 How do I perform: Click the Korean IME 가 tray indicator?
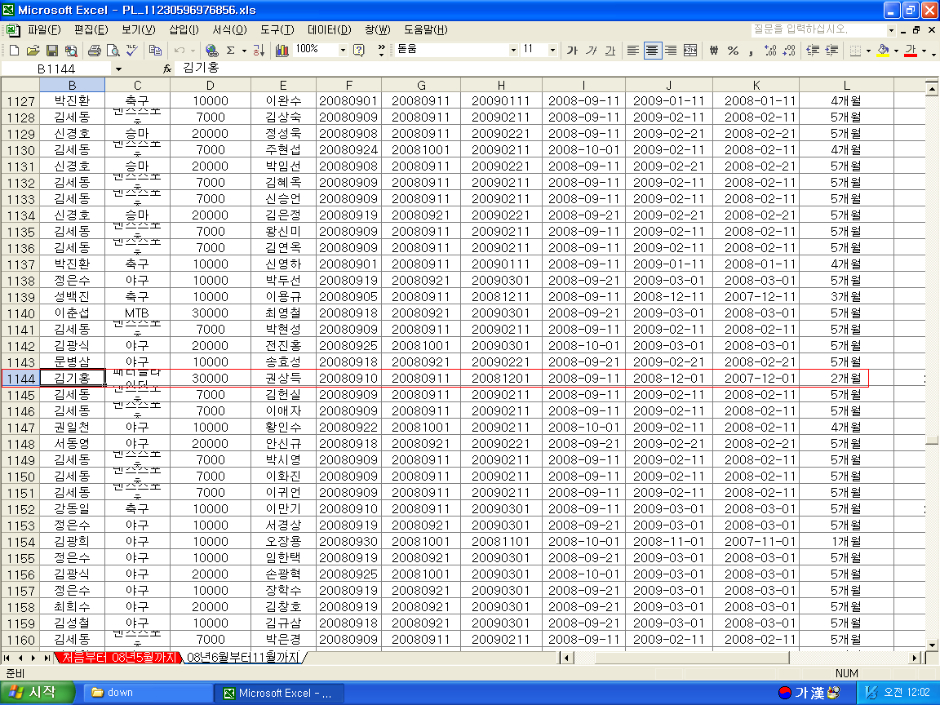click(801, 693)
